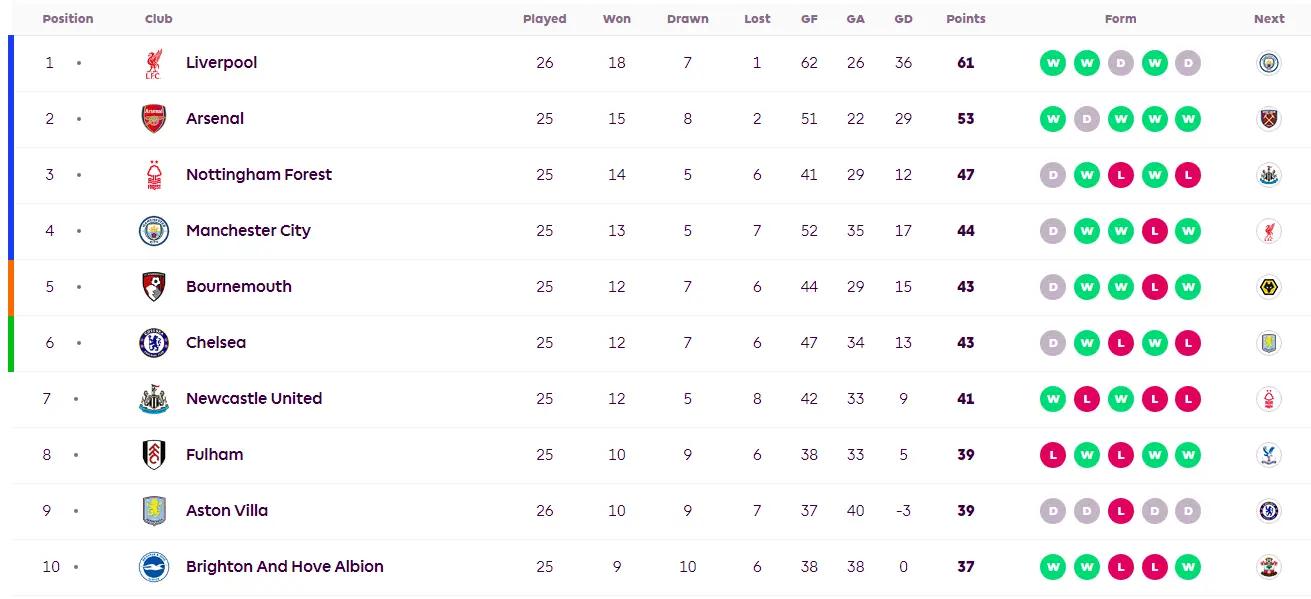Image resolution: width=1311 pixels, height=599 pixels.
Task: Click the Played column header
Action: click(x=544, y=19)
